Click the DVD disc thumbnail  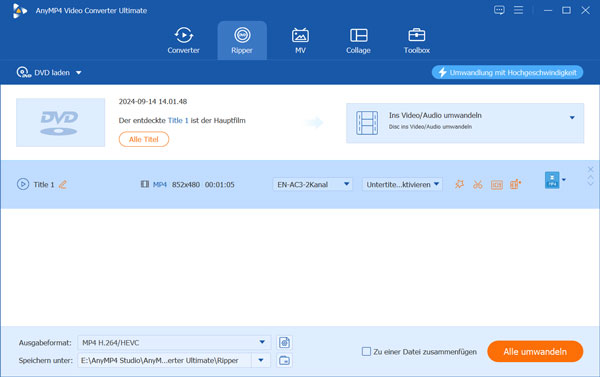coord(60,122)
